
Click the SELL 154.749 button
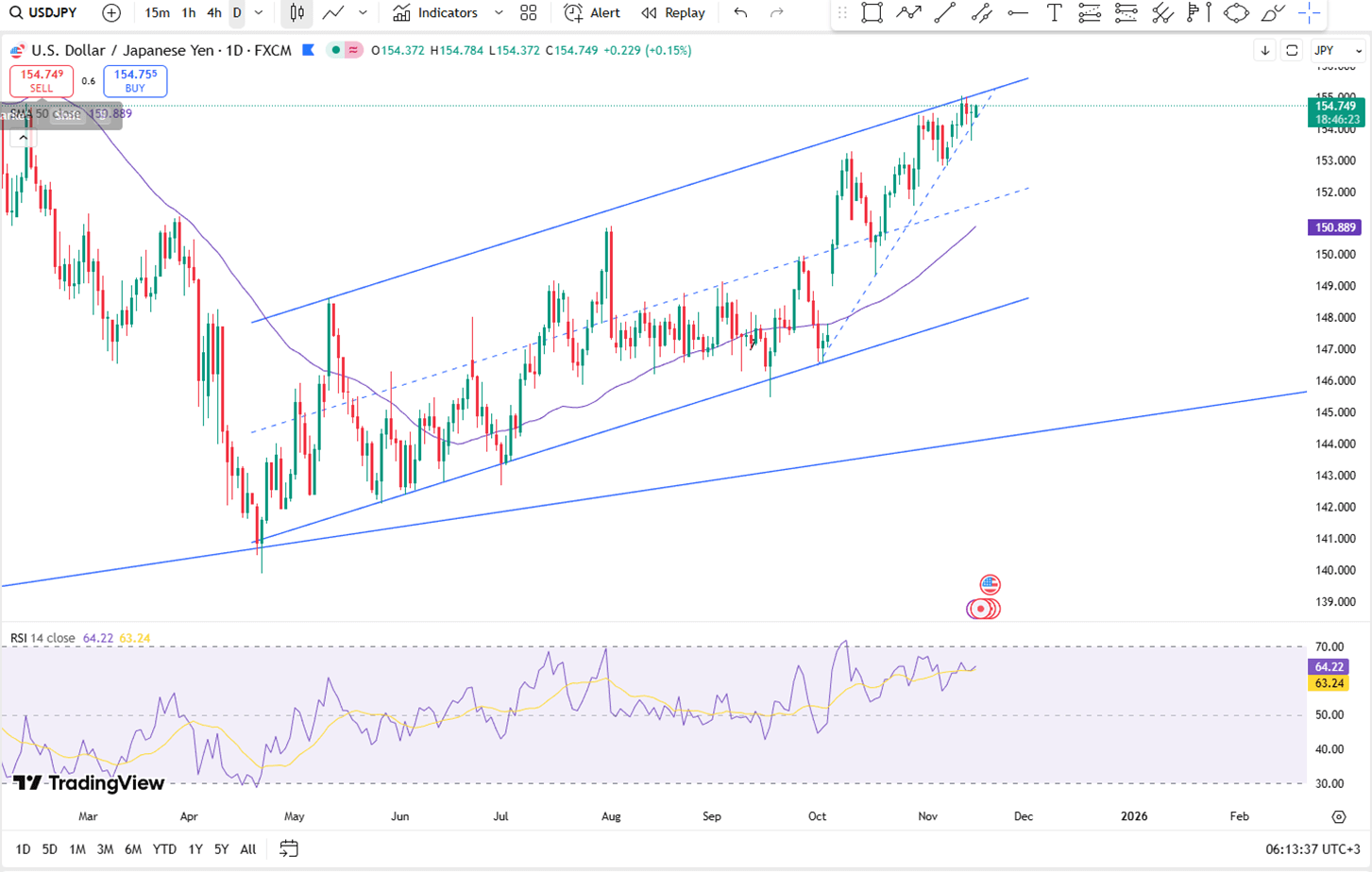pos(42,80)
